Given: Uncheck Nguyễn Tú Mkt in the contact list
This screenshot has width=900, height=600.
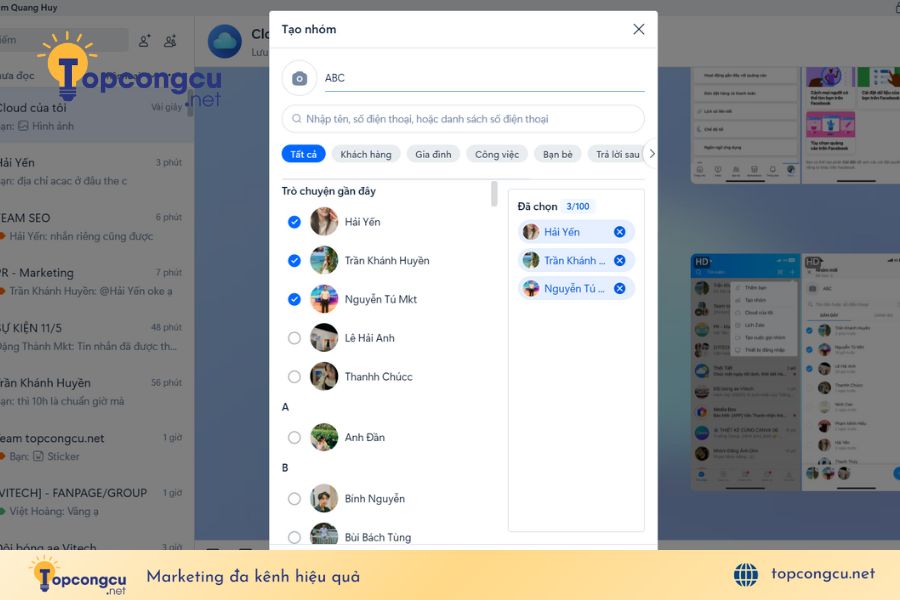Looking at the screenshot, I should point(294,299).
